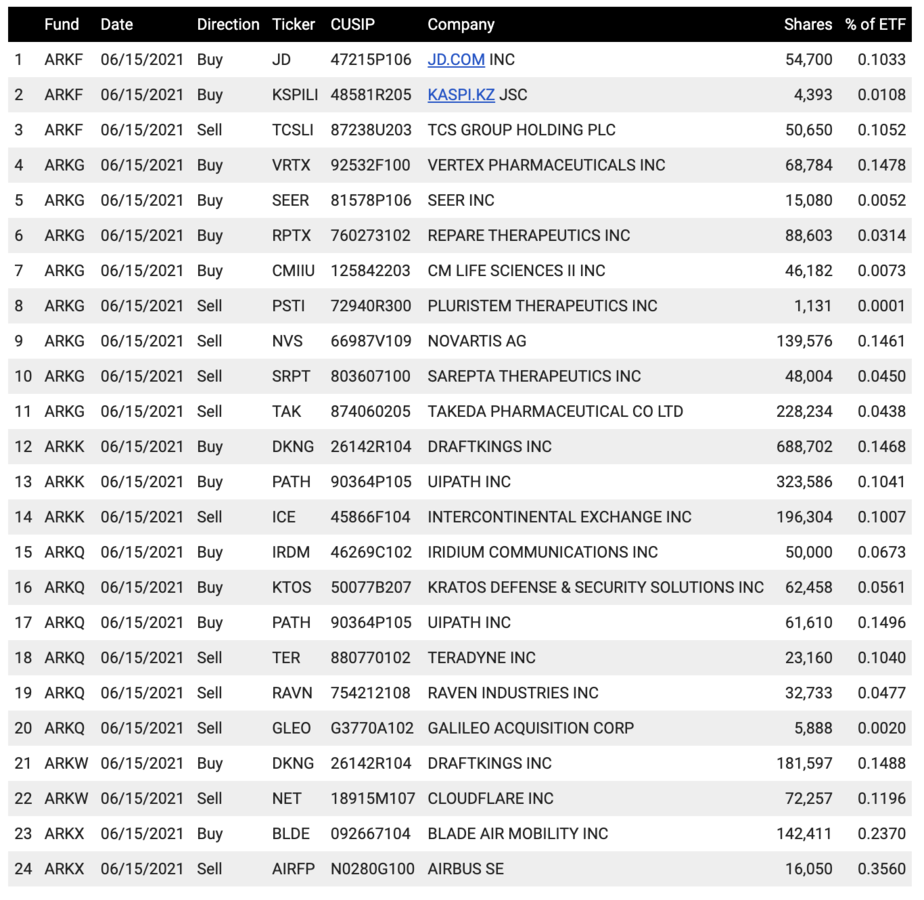The image size is (924, 900).
Task: Select REPARE THERAPEUTICS INC cell
Action: (x=529, y=235)
